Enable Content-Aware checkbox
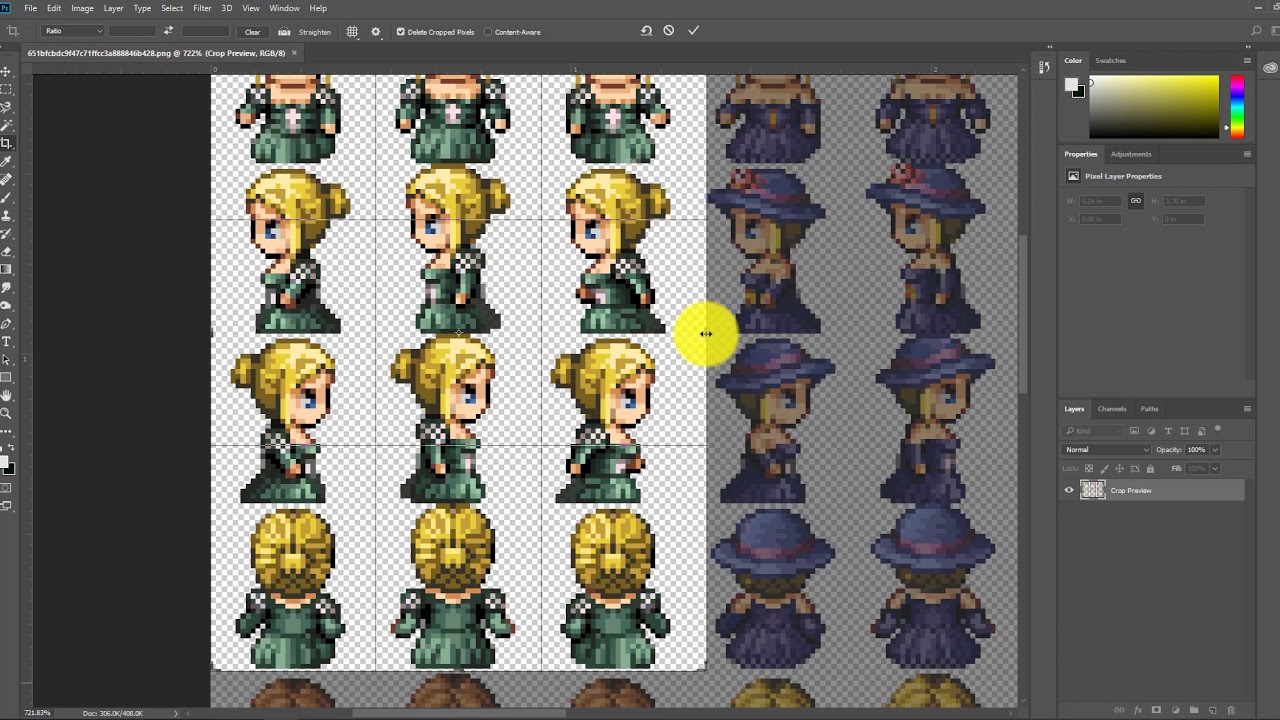Viewport: 1280px width, 720px height. pyautogui.click(x=488, y=32)
